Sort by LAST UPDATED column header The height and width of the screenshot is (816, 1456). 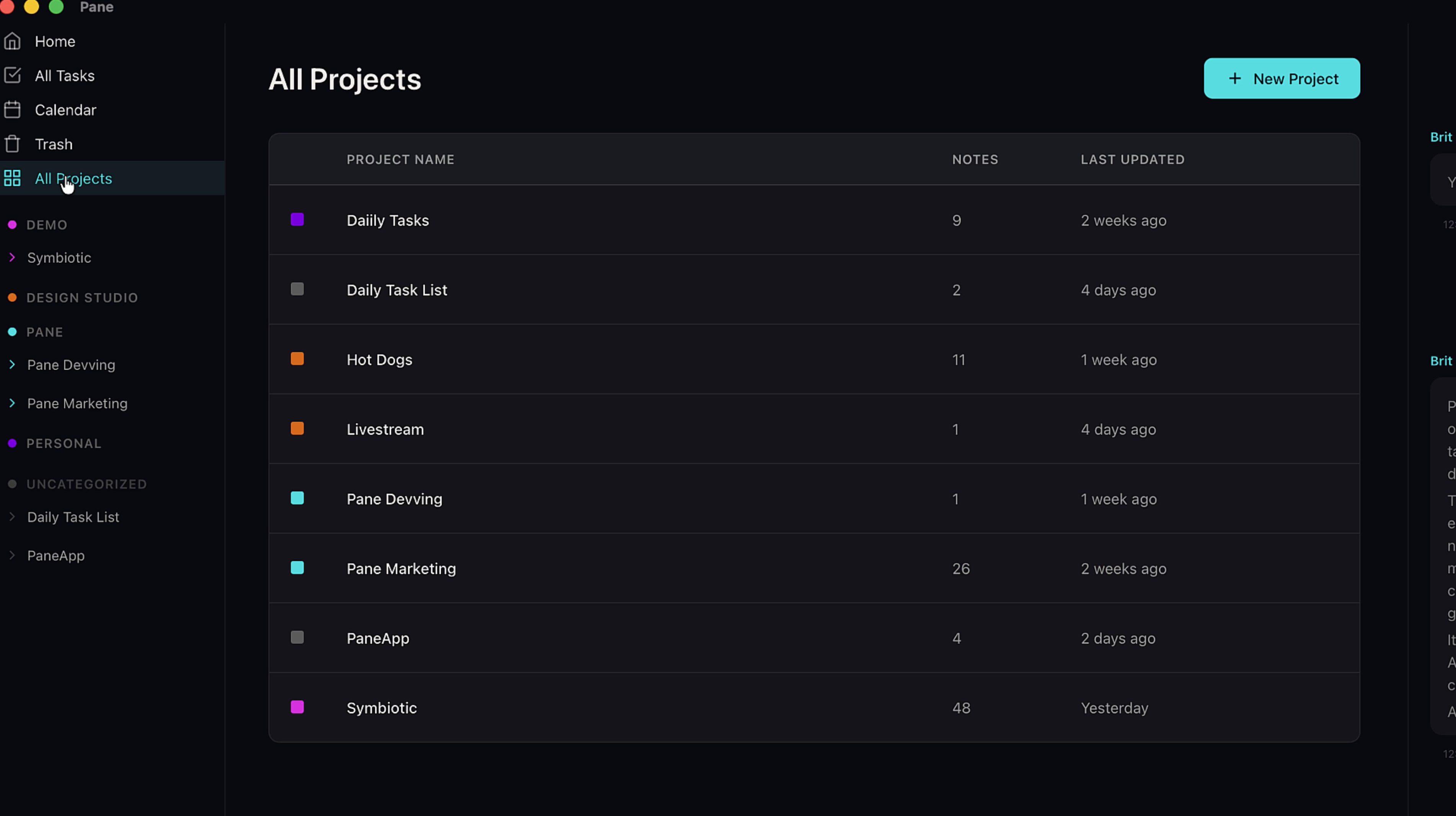point(1133,159)
